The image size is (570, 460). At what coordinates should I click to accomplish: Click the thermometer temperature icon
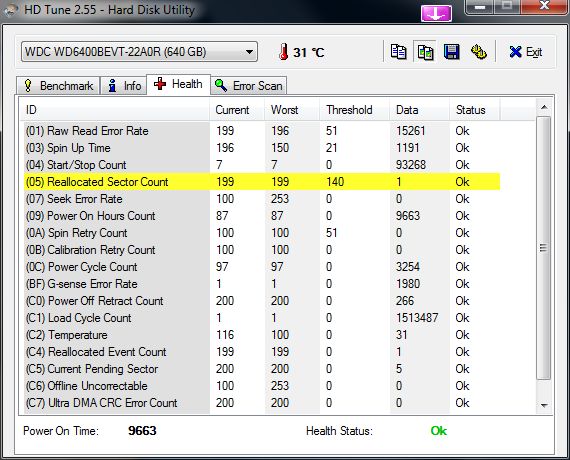284,52
